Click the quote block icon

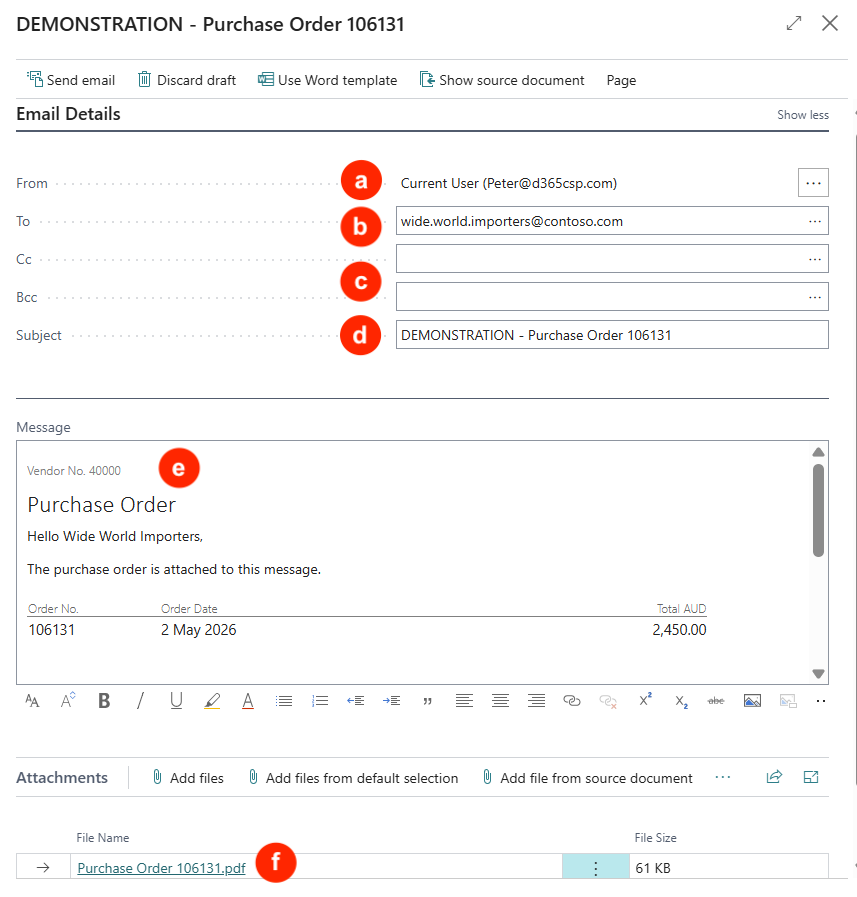tap(428, 701)
